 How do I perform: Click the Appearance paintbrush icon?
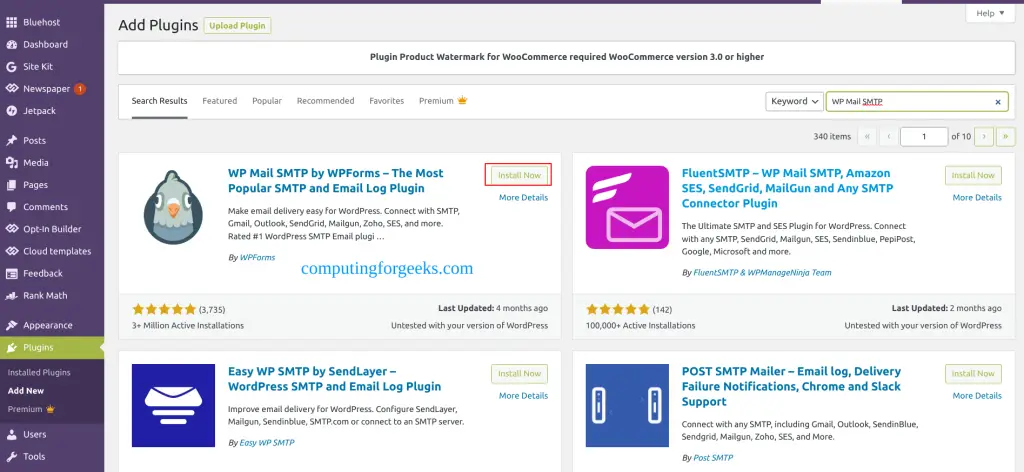coord(11,325)
